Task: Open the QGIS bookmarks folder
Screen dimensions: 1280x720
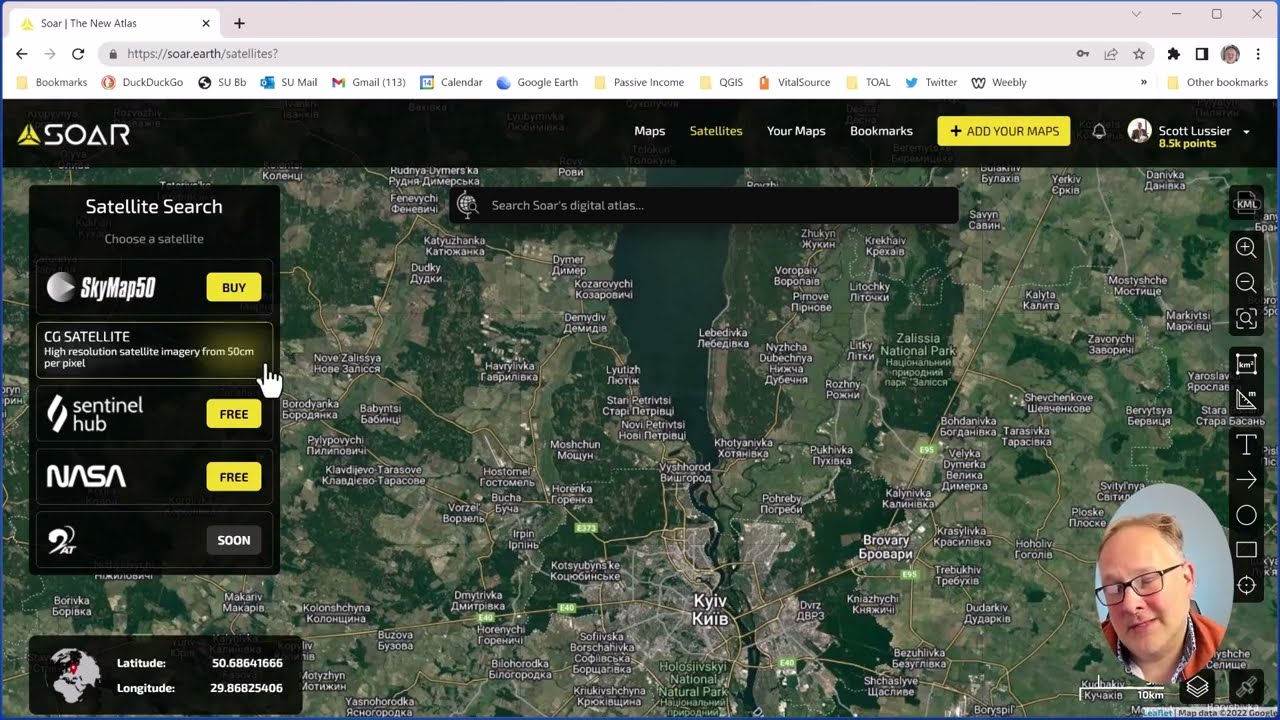Action: pyautogui.click(x=721, y=82)
